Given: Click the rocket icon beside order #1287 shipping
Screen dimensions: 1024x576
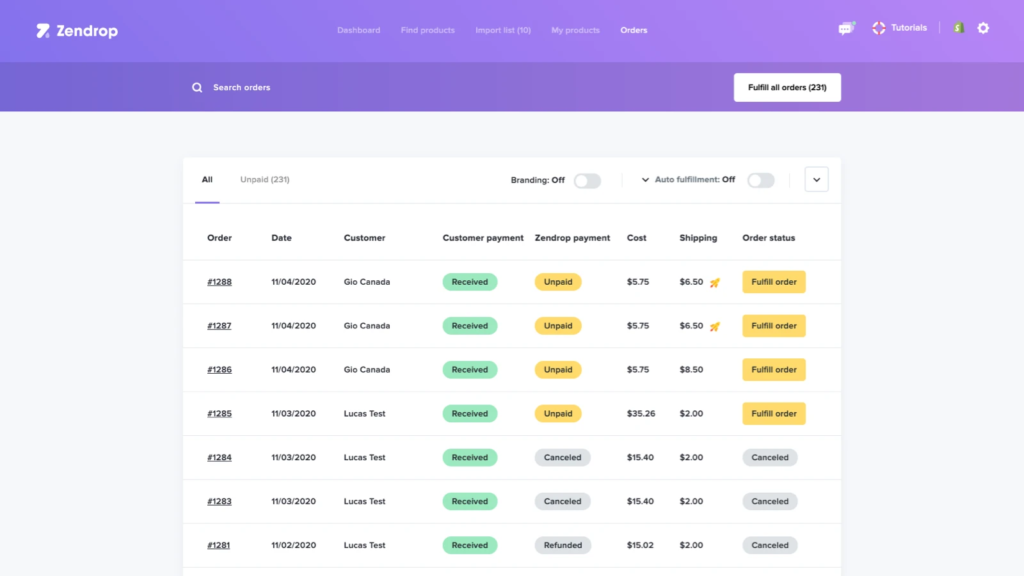Looking at the screenshot, I should pyautogui.click(x=713, y=326).
